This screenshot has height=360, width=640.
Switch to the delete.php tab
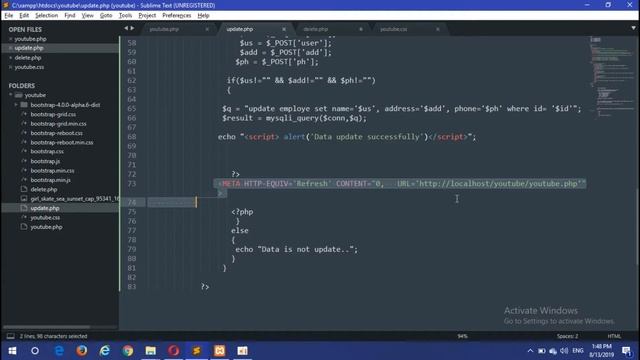[316, 29]
